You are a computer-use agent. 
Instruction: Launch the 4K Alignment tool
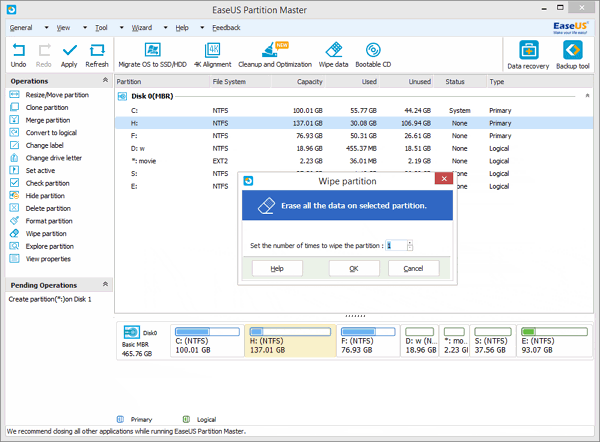tap(213, 55)
